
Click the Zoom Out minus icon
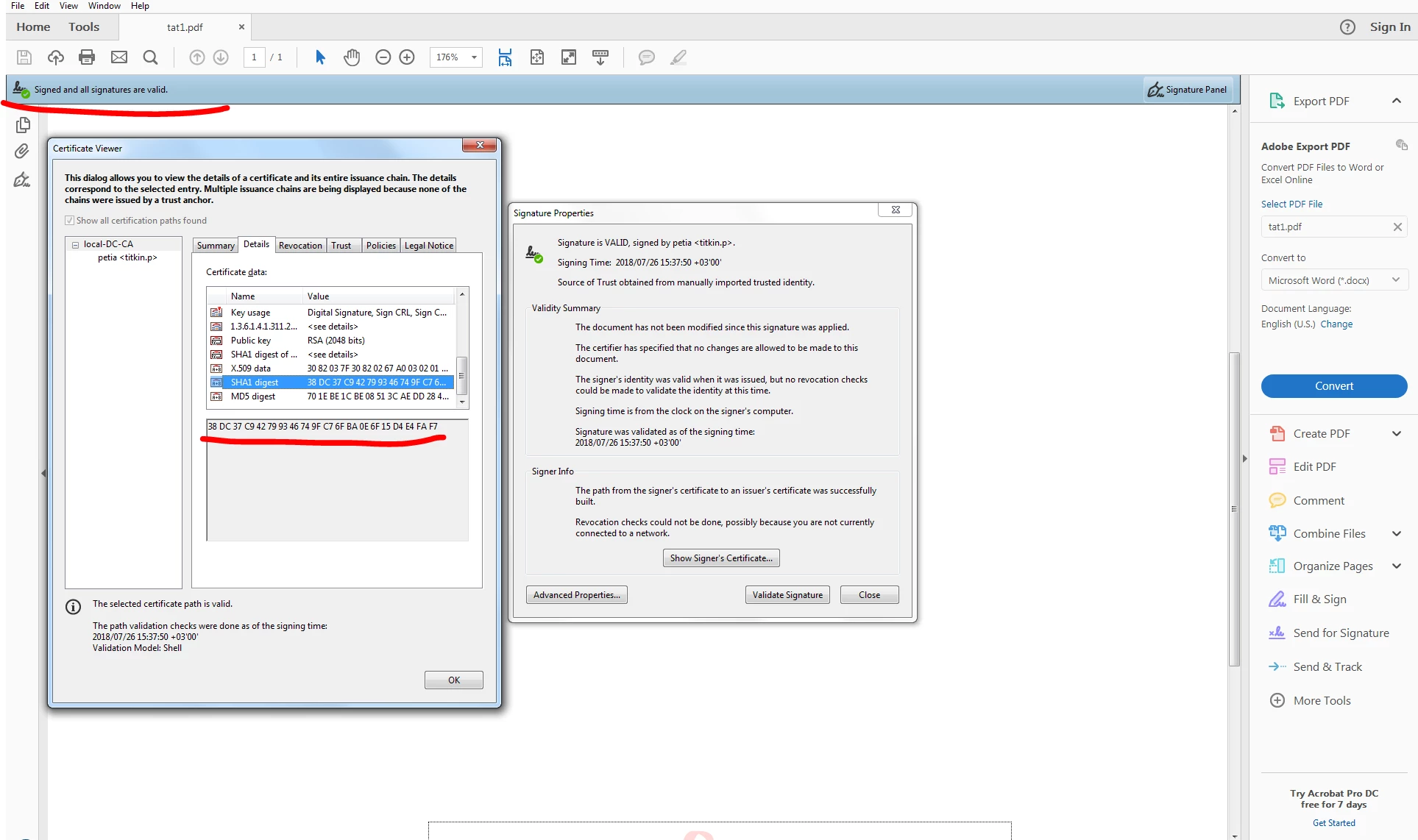383,57
